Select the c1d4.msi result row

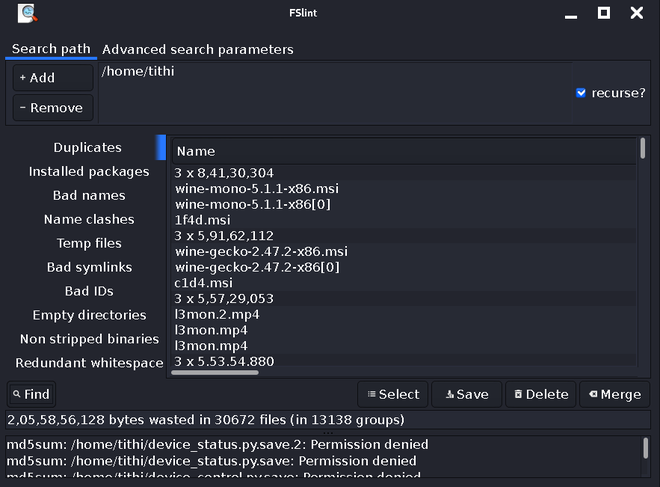point(203,283)
